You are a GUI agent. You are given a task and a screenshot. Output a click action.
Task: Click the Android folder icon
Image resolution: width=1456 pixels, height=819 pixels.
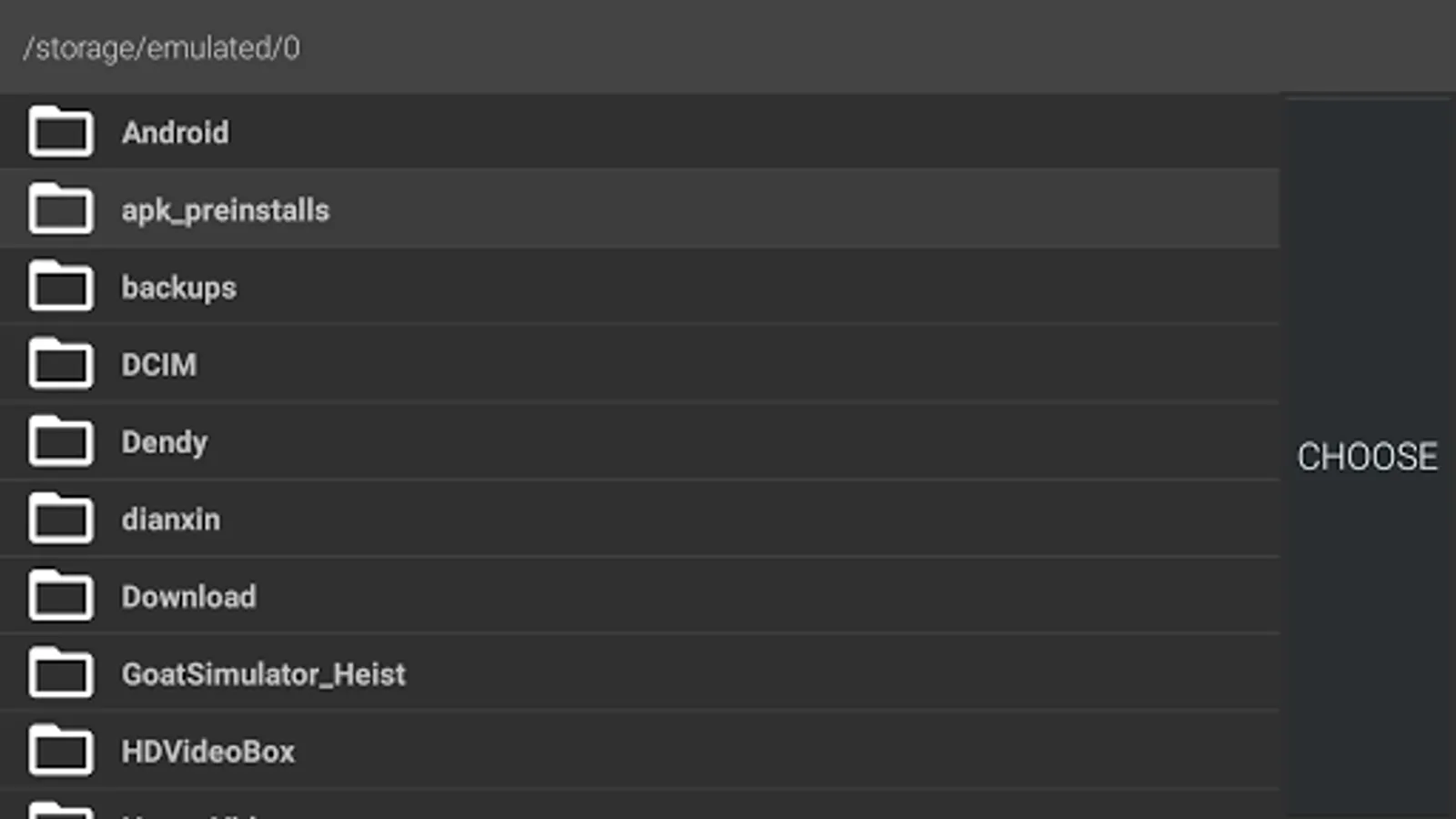click(x=60, y=132)
